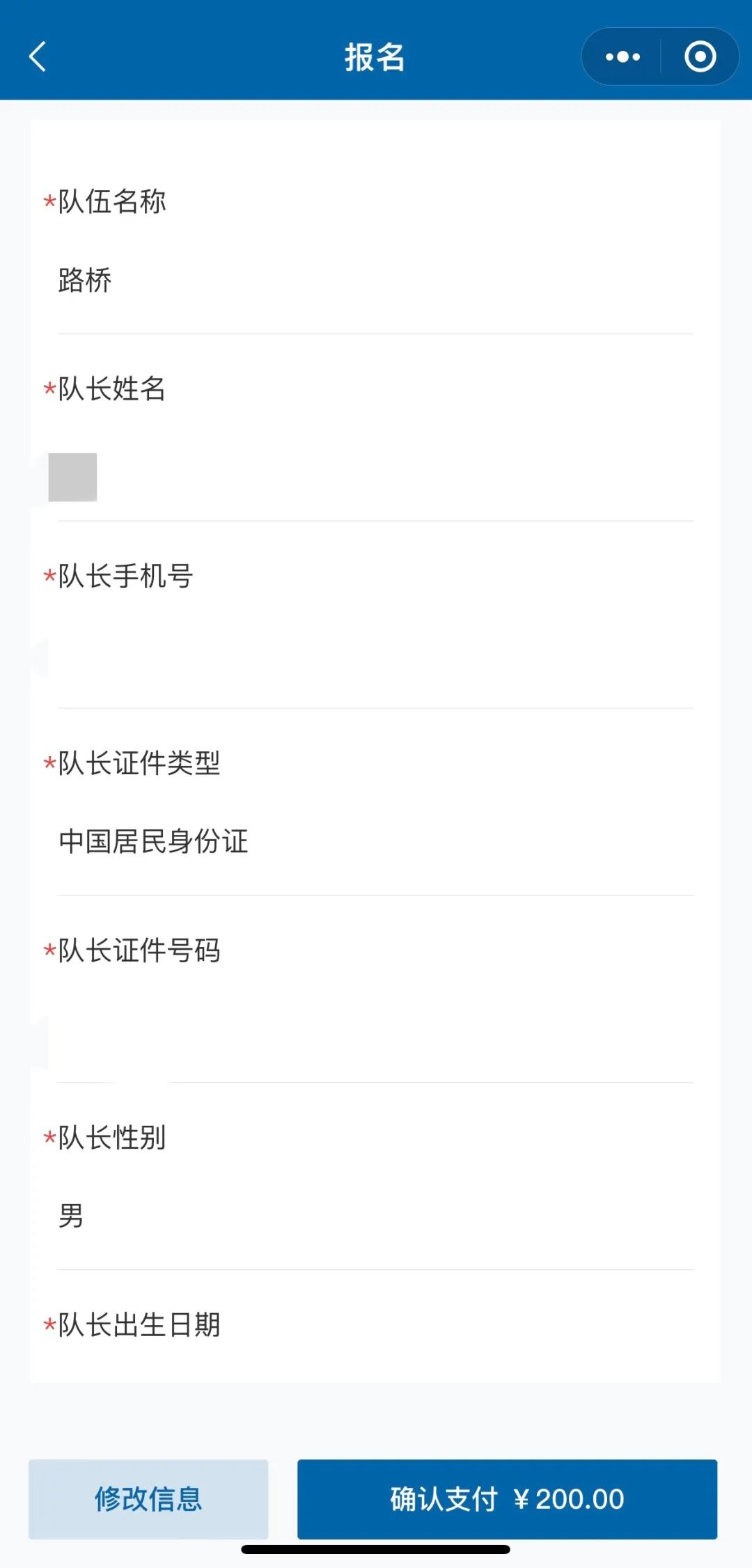
Task: Tap the 队长手机号 label
Action: click(125, 576)
